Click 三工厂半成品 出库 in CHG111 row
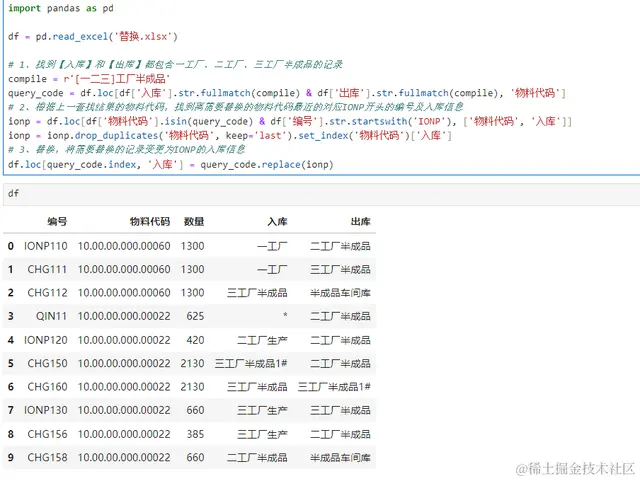640x481 pixels. [340, 269]
